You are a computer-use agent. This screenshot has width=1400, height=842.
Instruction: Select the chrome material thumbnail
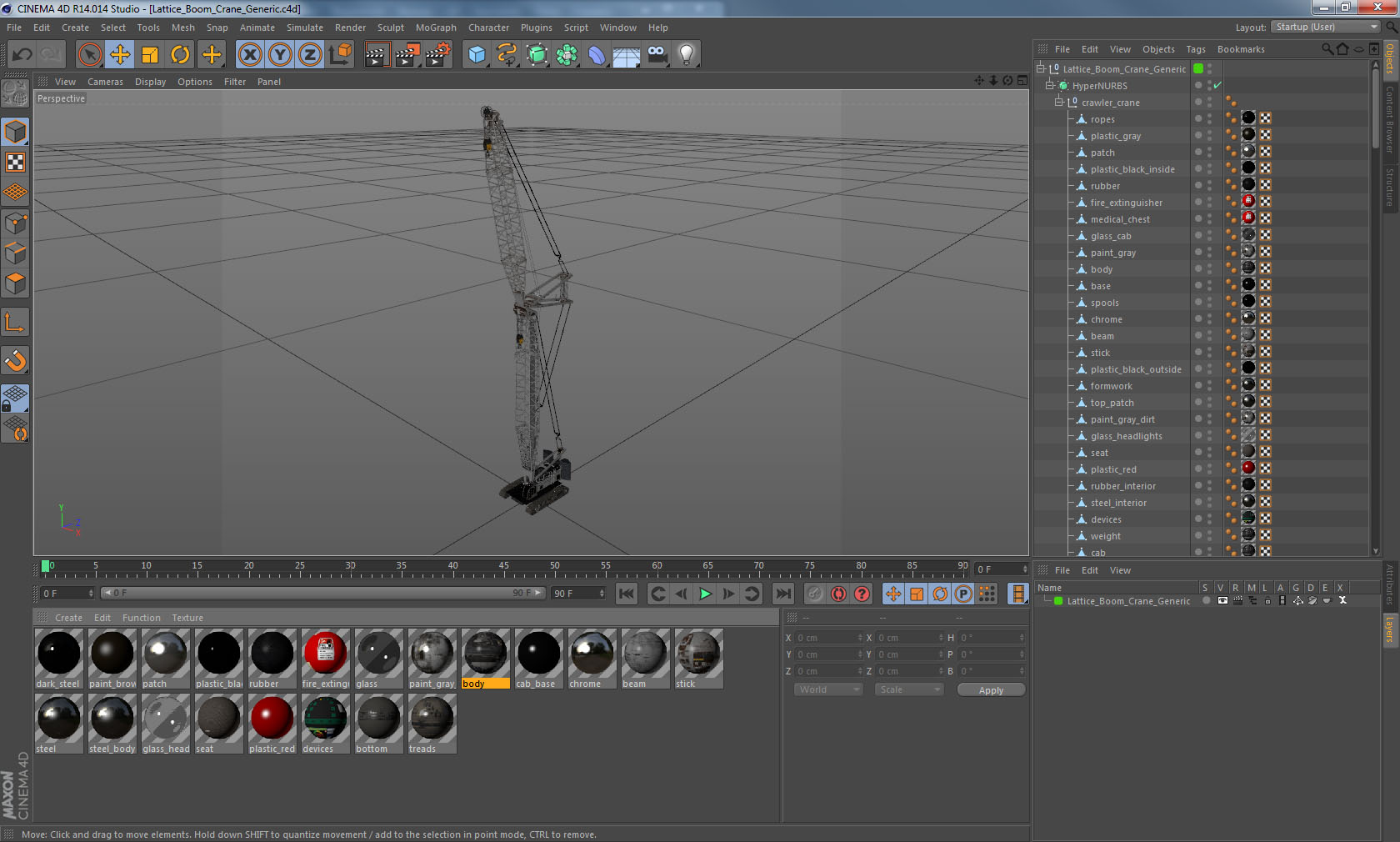[x=592, y=659]
